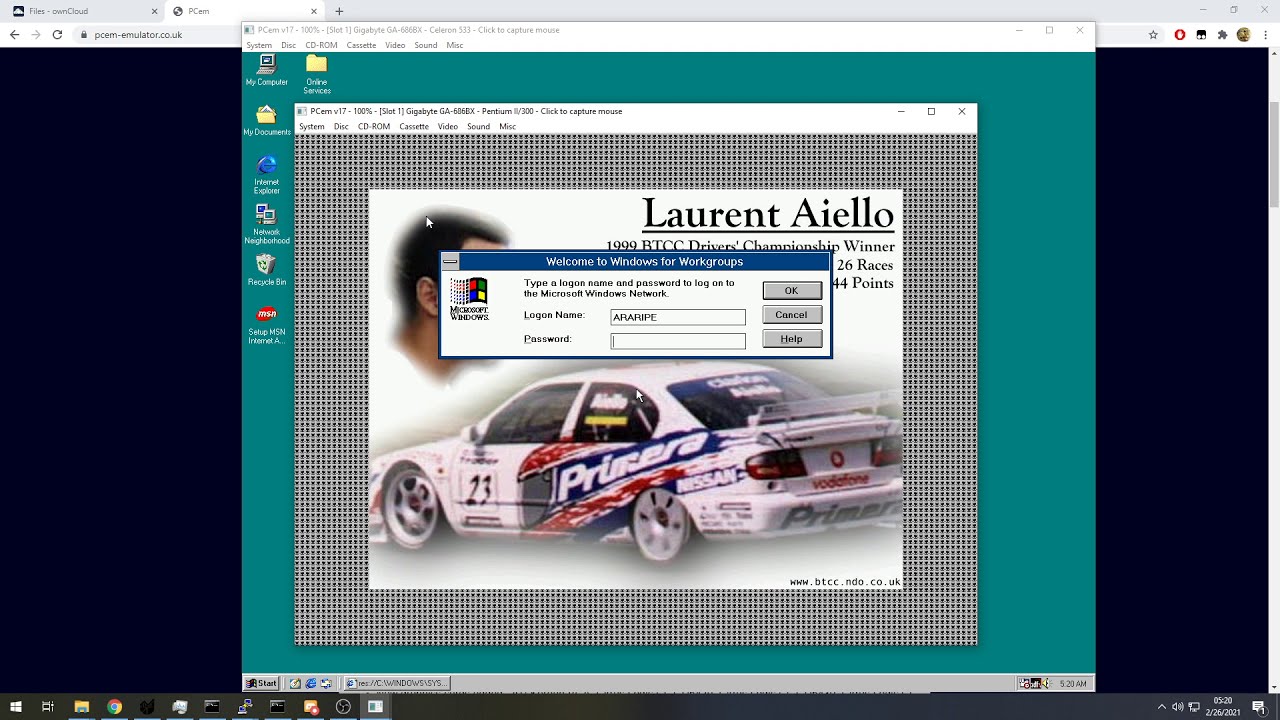The image size is (1280, 720).
Task: Click the red ad-blocker extension icon
Action: [1180, 34]
